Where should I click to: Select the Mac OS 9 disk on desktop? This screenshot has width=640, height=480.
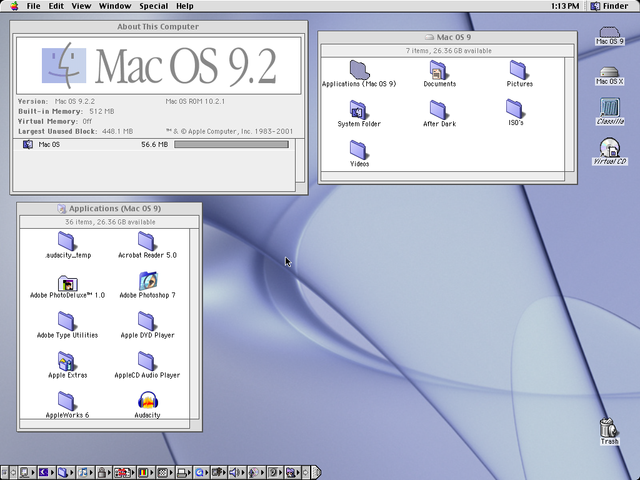[609, 36]
